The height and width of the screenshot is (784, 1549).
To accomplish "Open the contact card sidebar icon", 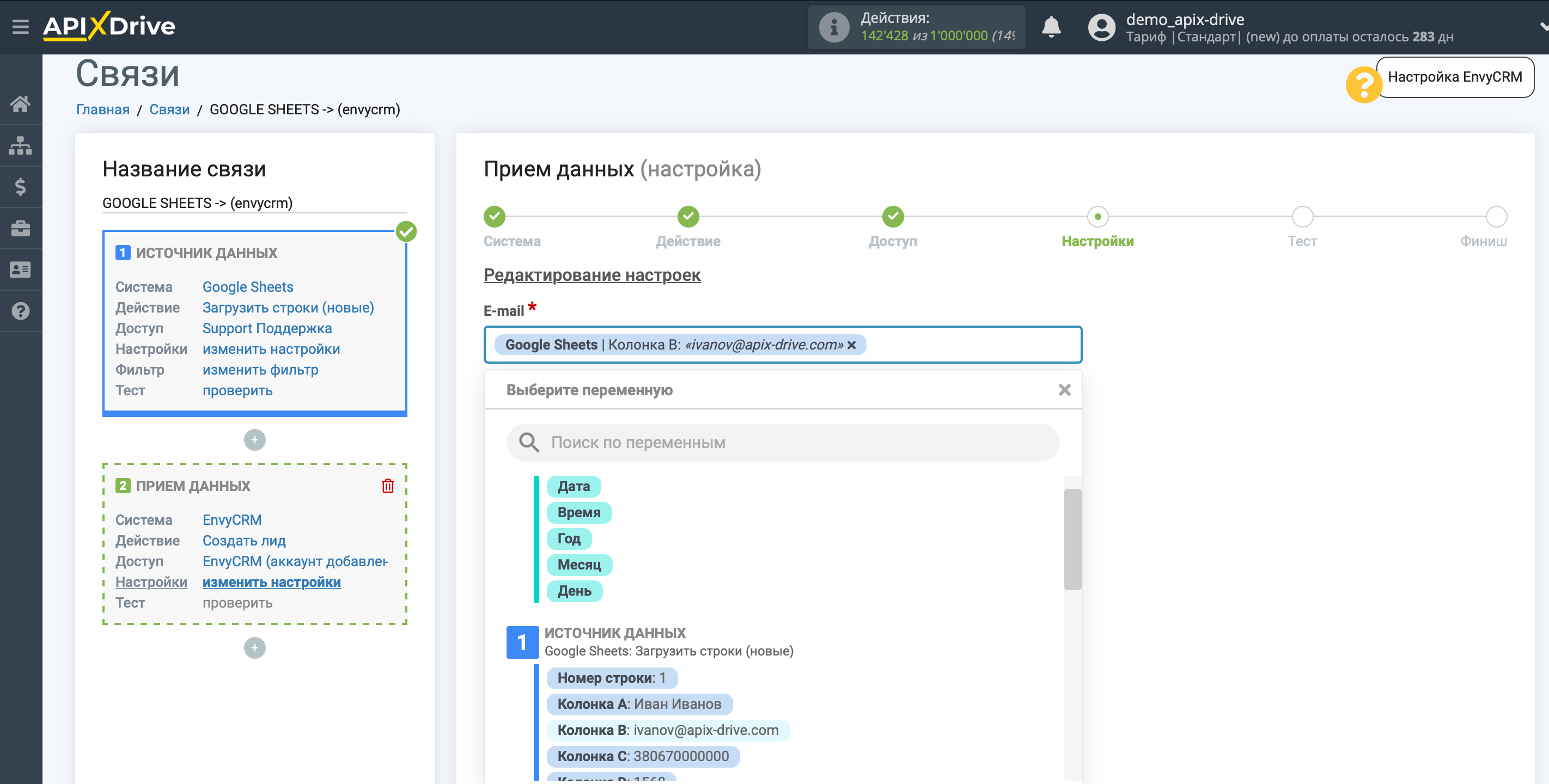I will pyautogui.click(x=21, y=270).
